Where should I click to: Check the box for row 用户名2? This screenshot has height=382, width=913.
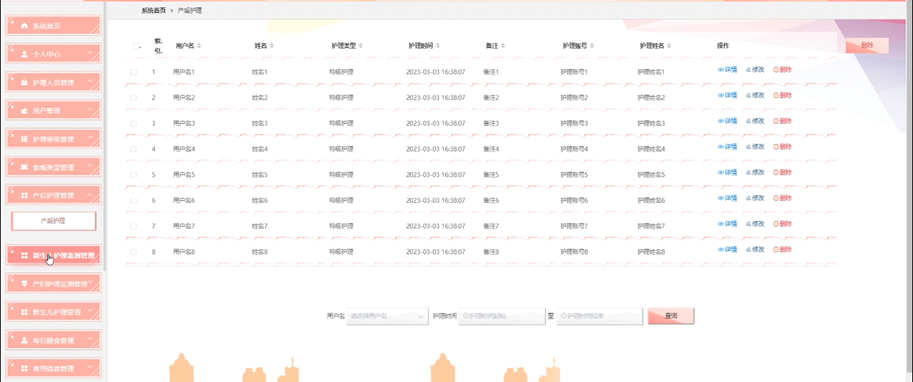point(133,98)
